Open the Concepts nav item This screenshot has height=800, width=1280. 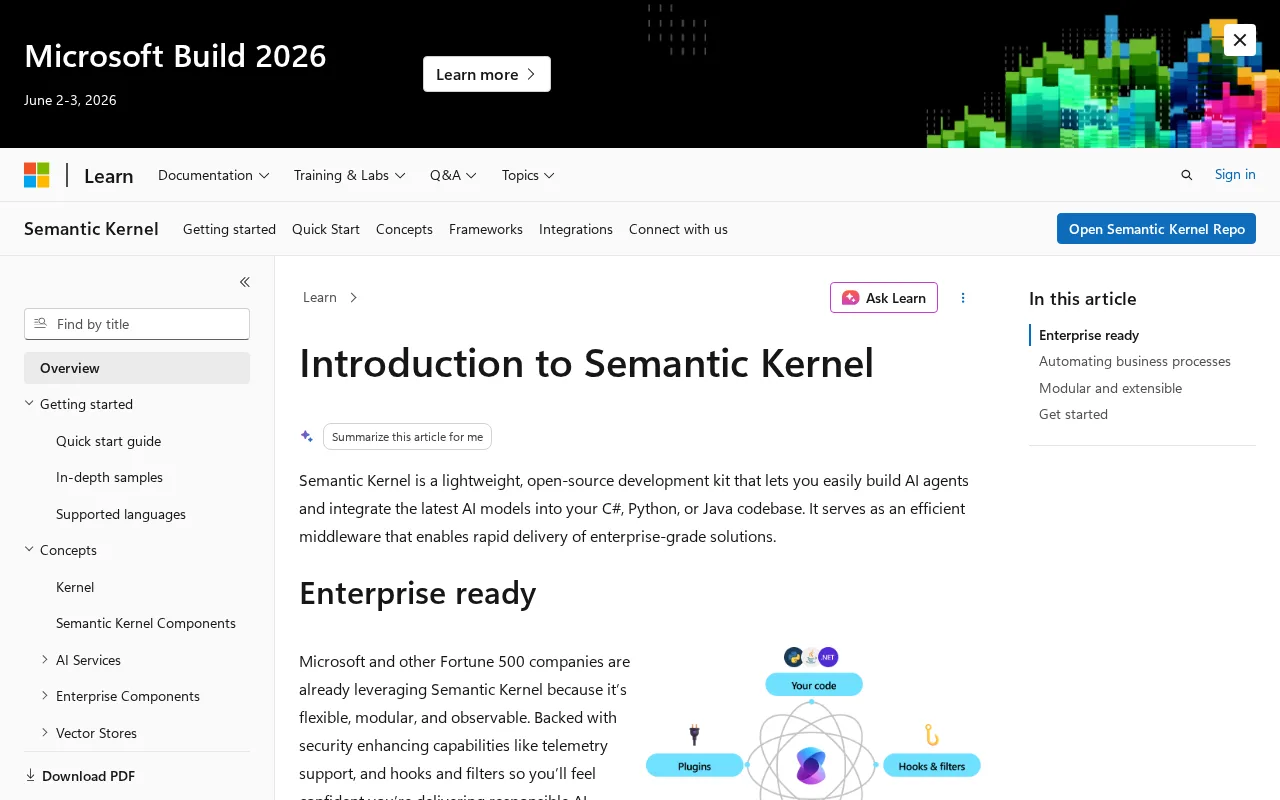[404, 229]
